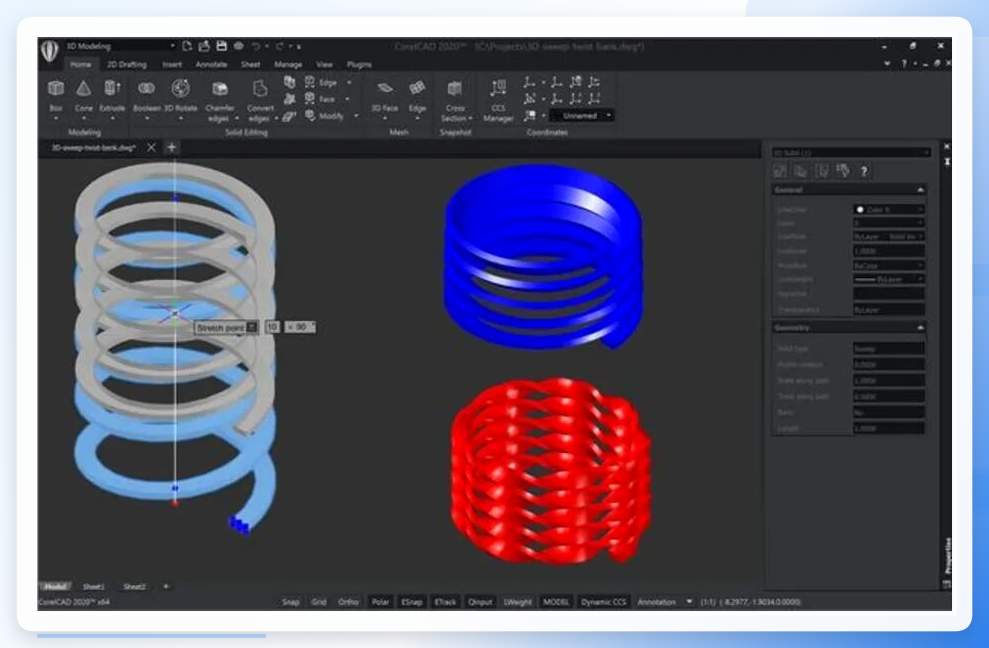
Task: Collapse the General properties section
Action: click(x=920, y=190)
